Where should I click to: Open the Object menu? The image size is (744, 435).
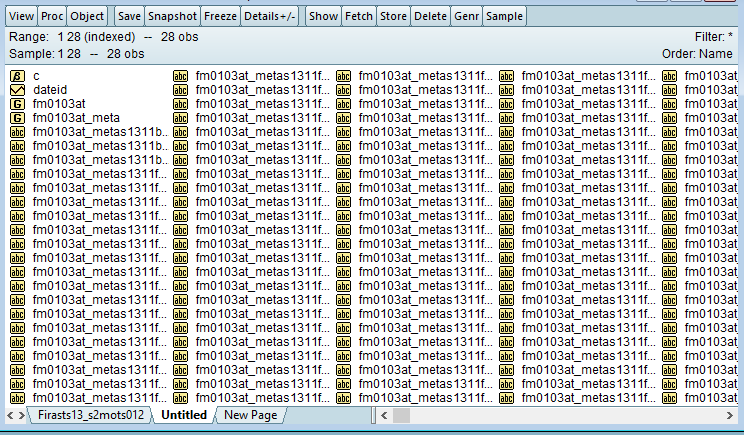87,16
